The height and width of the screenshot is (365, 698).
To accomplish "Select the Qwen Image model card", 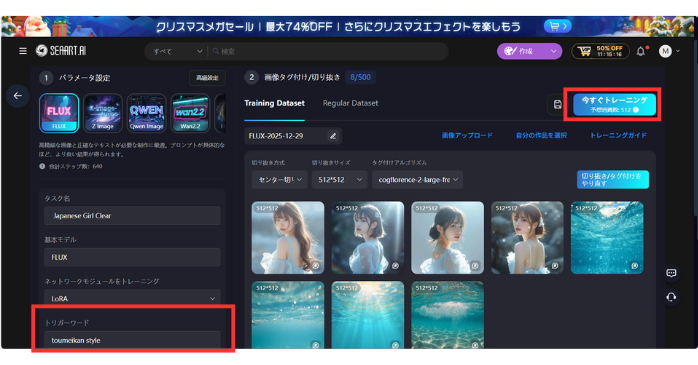I will click(x=146, y=113).
